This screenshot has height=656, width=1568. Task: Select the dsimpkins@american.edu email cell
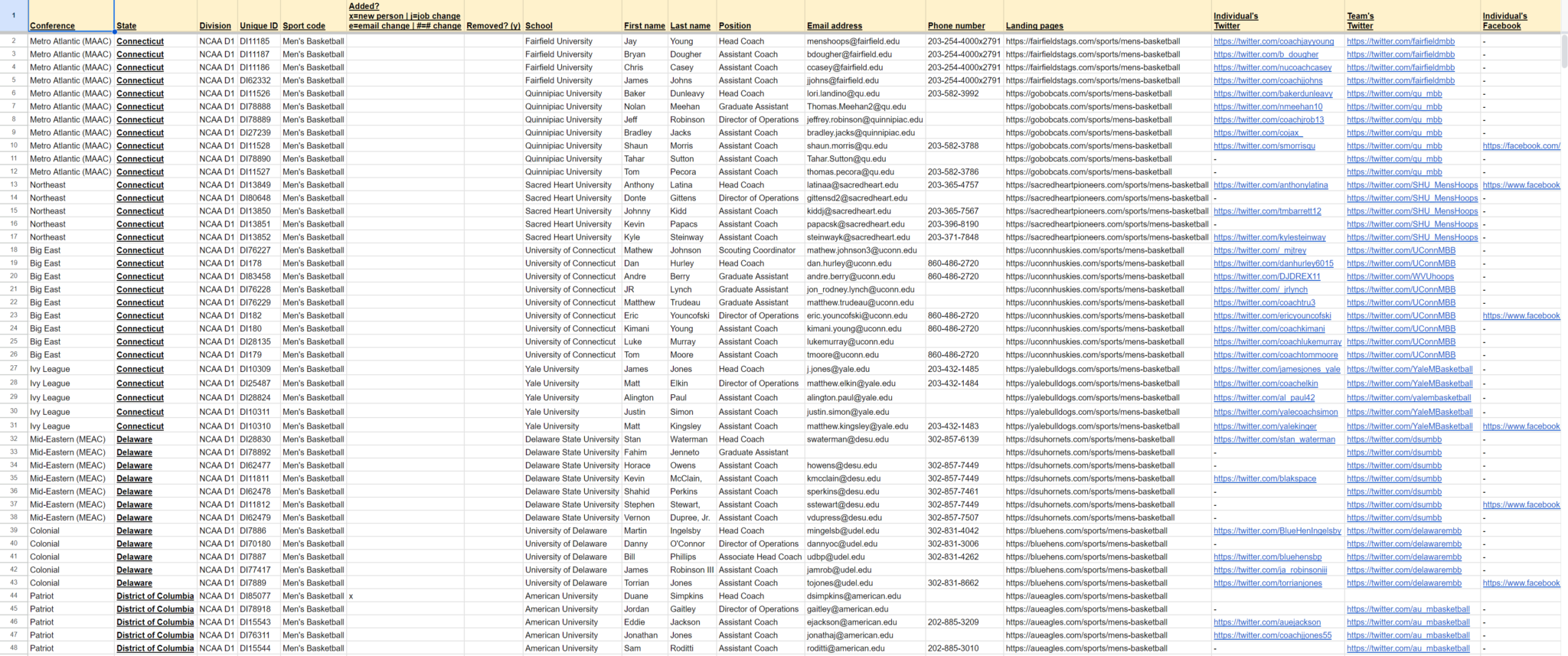865,596
